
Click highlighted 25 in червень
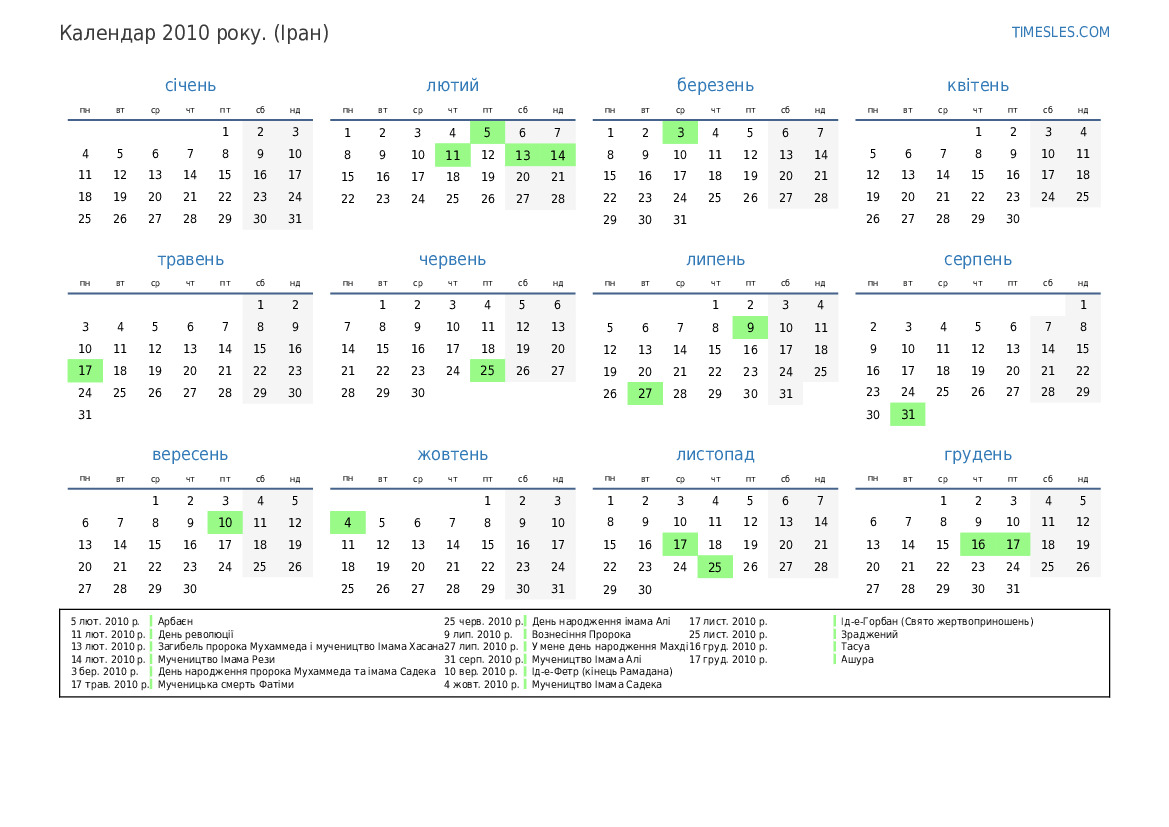(x=487, y=371)
